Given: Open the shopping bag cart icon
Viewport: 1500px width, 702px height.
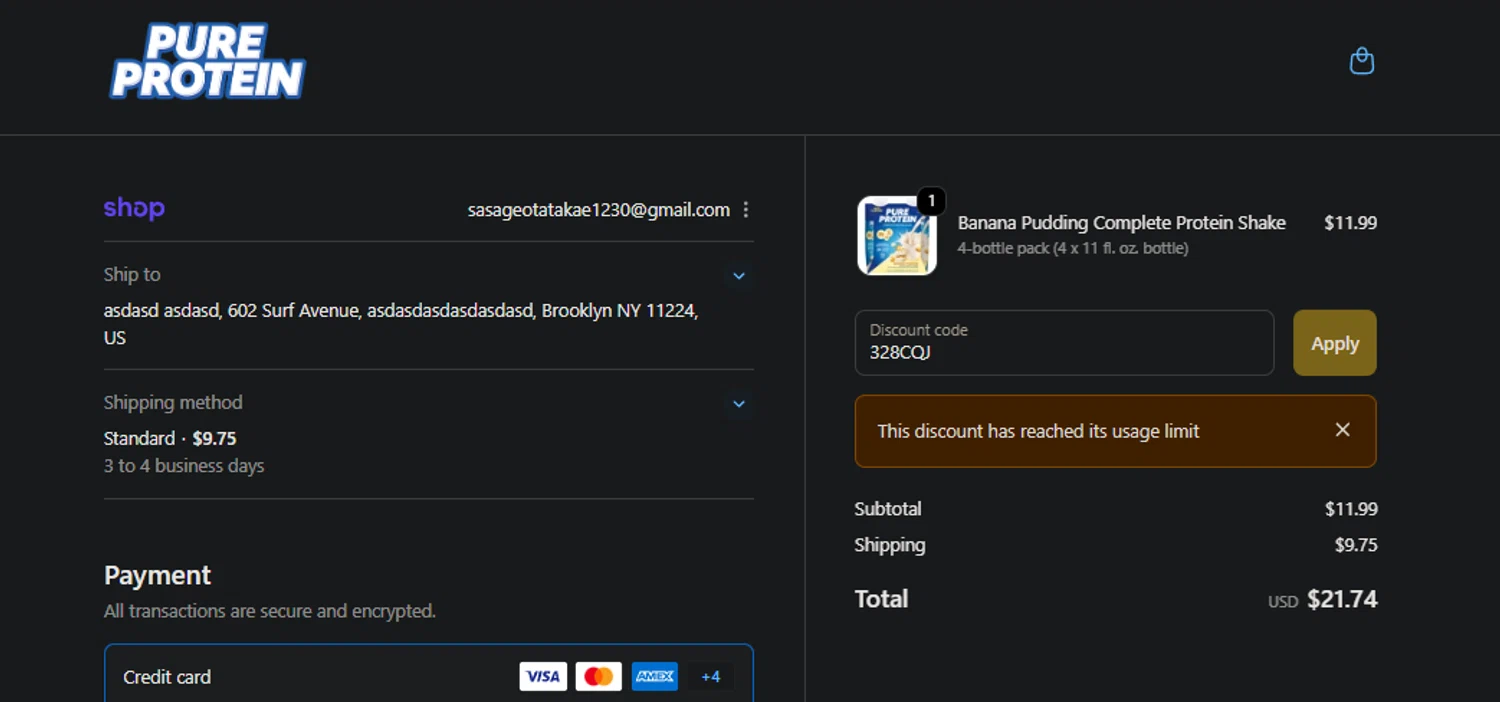Looking at the screenshot, I should 1361,62.
